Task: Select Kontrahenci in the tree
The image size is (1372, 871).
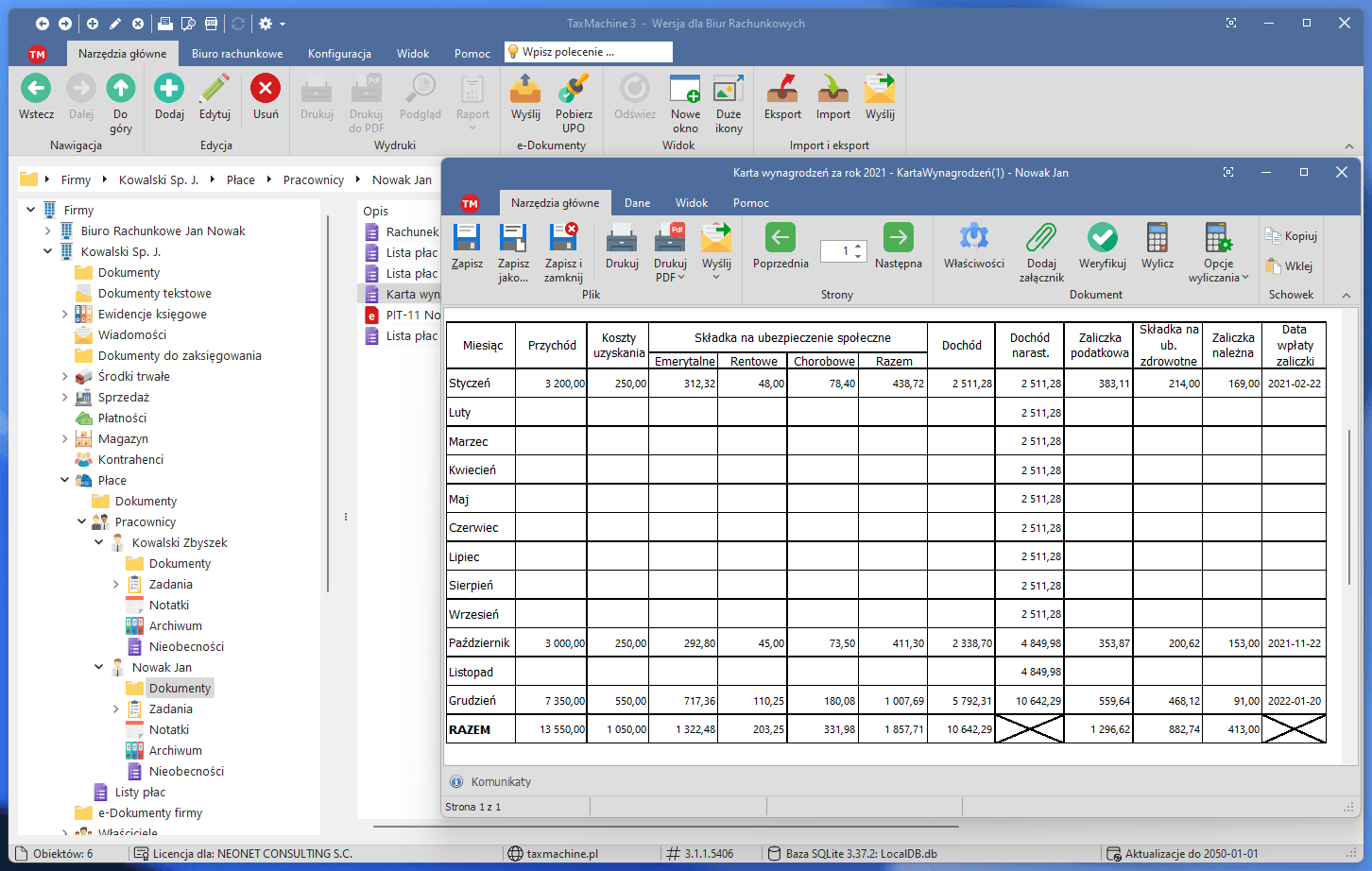Action: click(130, 460)
